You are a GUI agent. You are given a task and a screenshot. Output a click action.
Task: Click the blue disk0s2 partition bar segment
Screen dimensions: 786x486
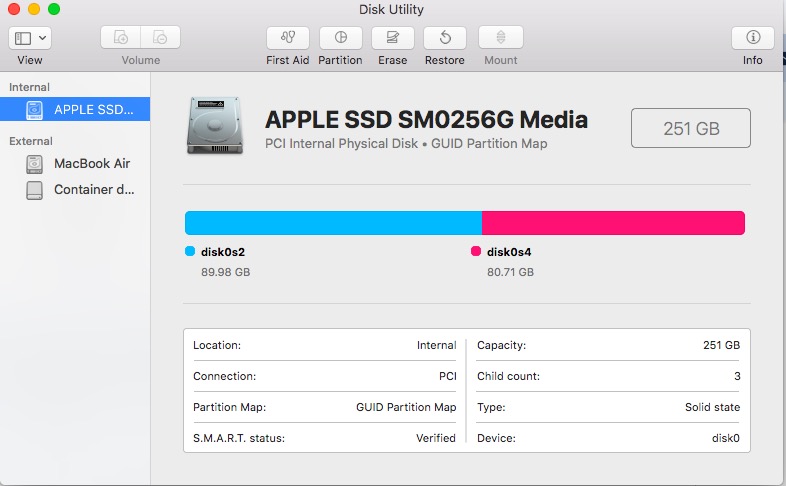point(333,223)
